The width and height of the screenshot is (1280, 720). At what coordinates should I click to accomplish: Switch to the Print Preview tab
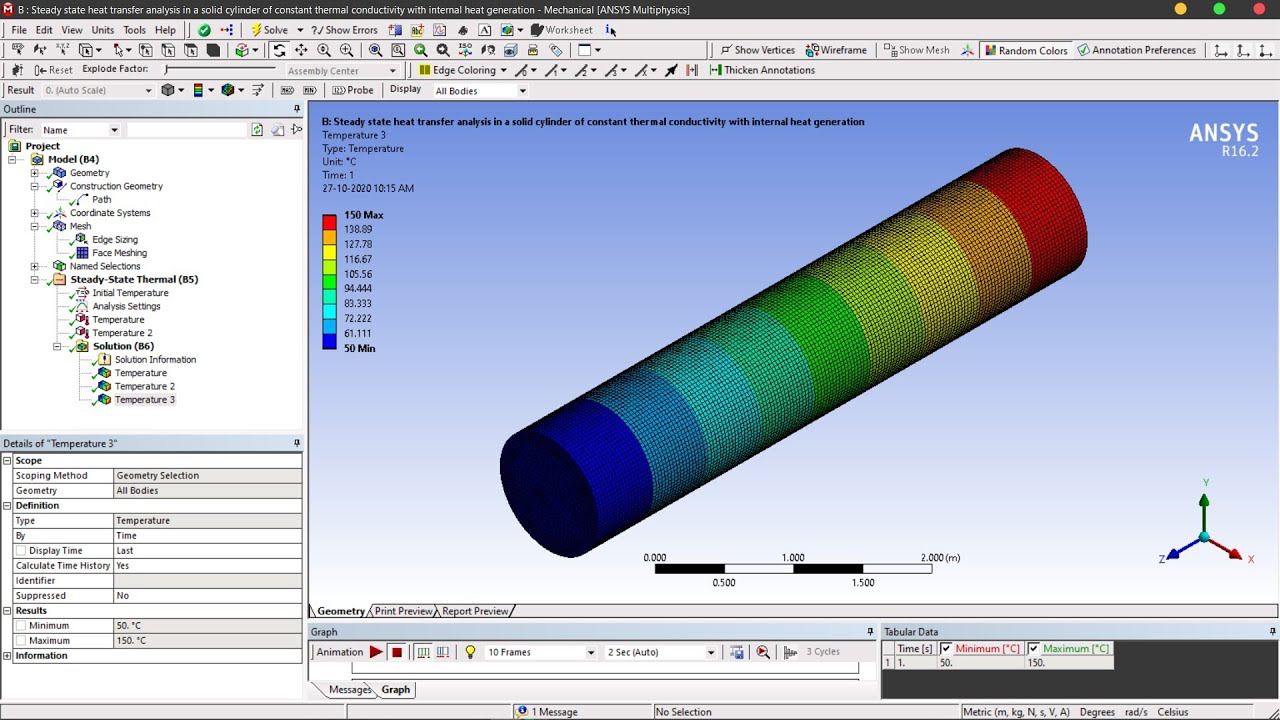coord(404,611)
